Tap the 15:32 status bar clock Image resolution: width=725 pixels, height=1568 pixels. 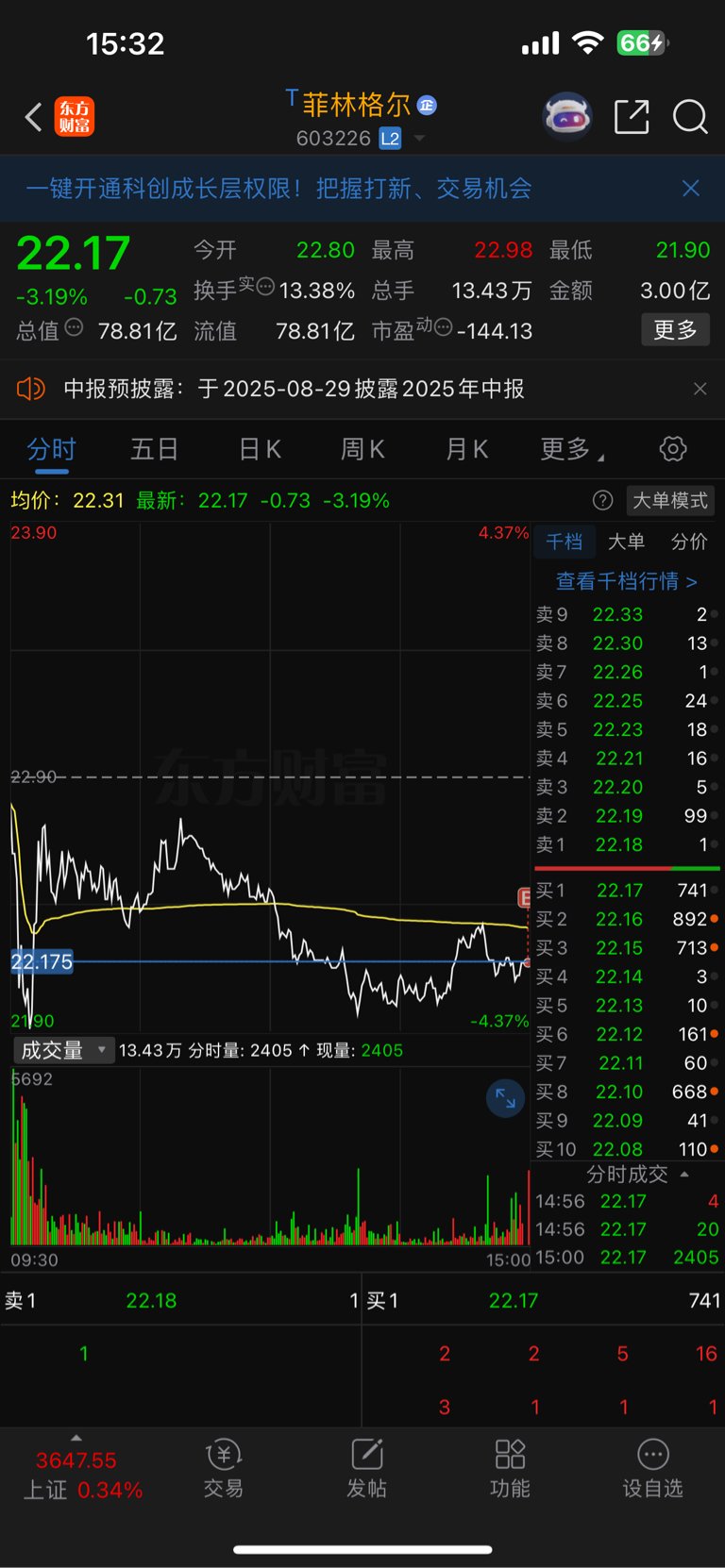[125, 43]
